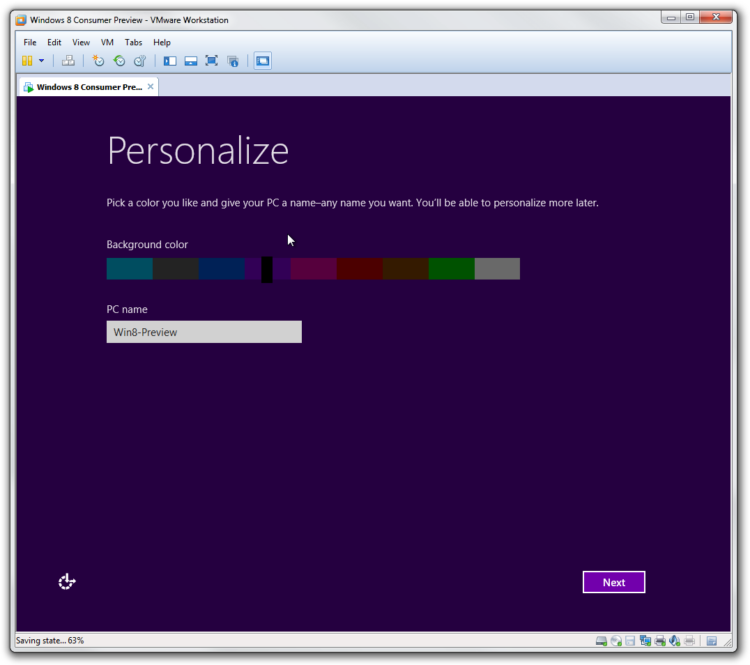The height and width of the screenshot is (665, 750).
Task: Click the CD/DVD drive status bar icon
Action: pos(616,641)
